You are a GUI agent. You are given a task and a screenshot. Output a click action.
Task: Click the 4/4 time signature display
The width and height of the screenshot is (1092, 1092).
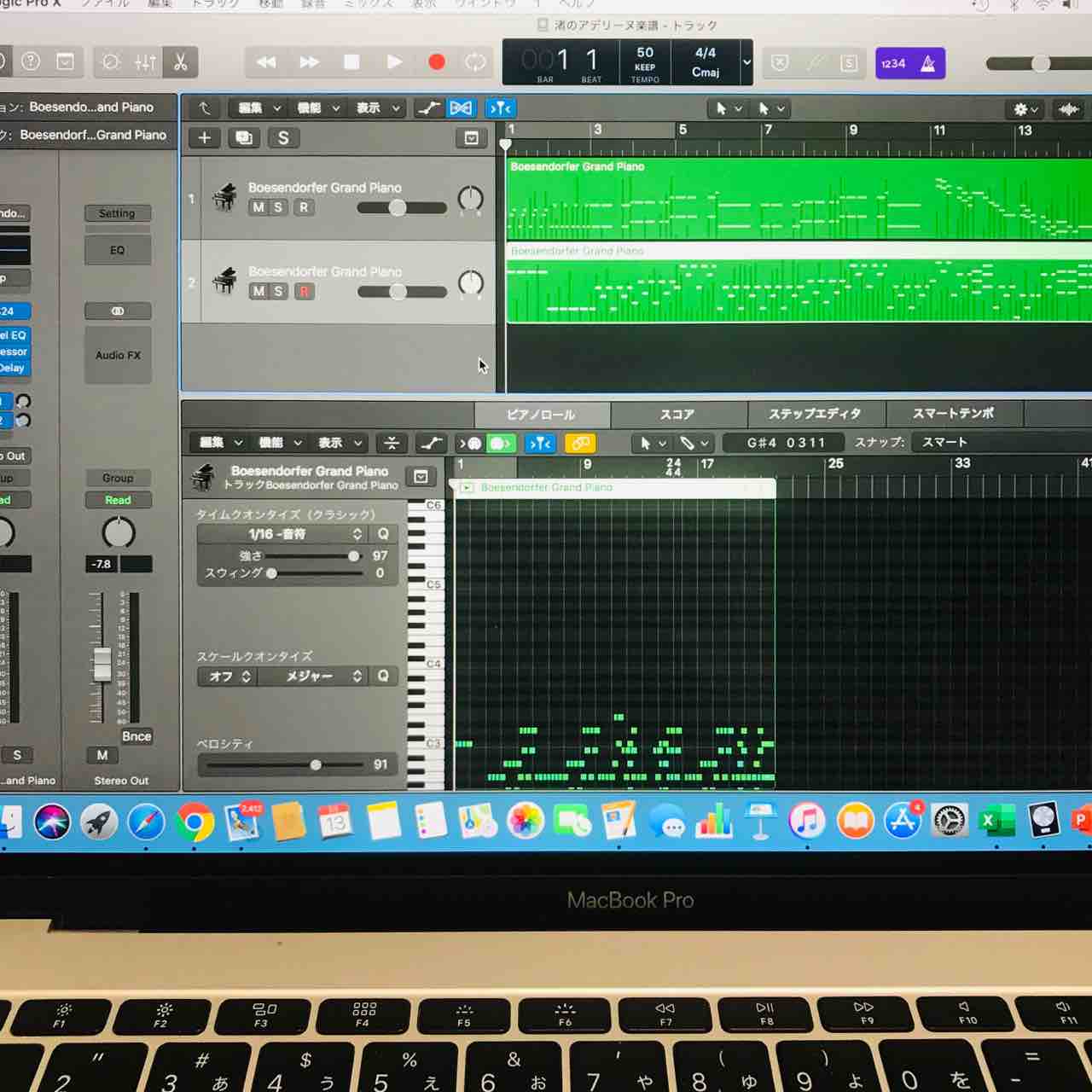[706, 53]
